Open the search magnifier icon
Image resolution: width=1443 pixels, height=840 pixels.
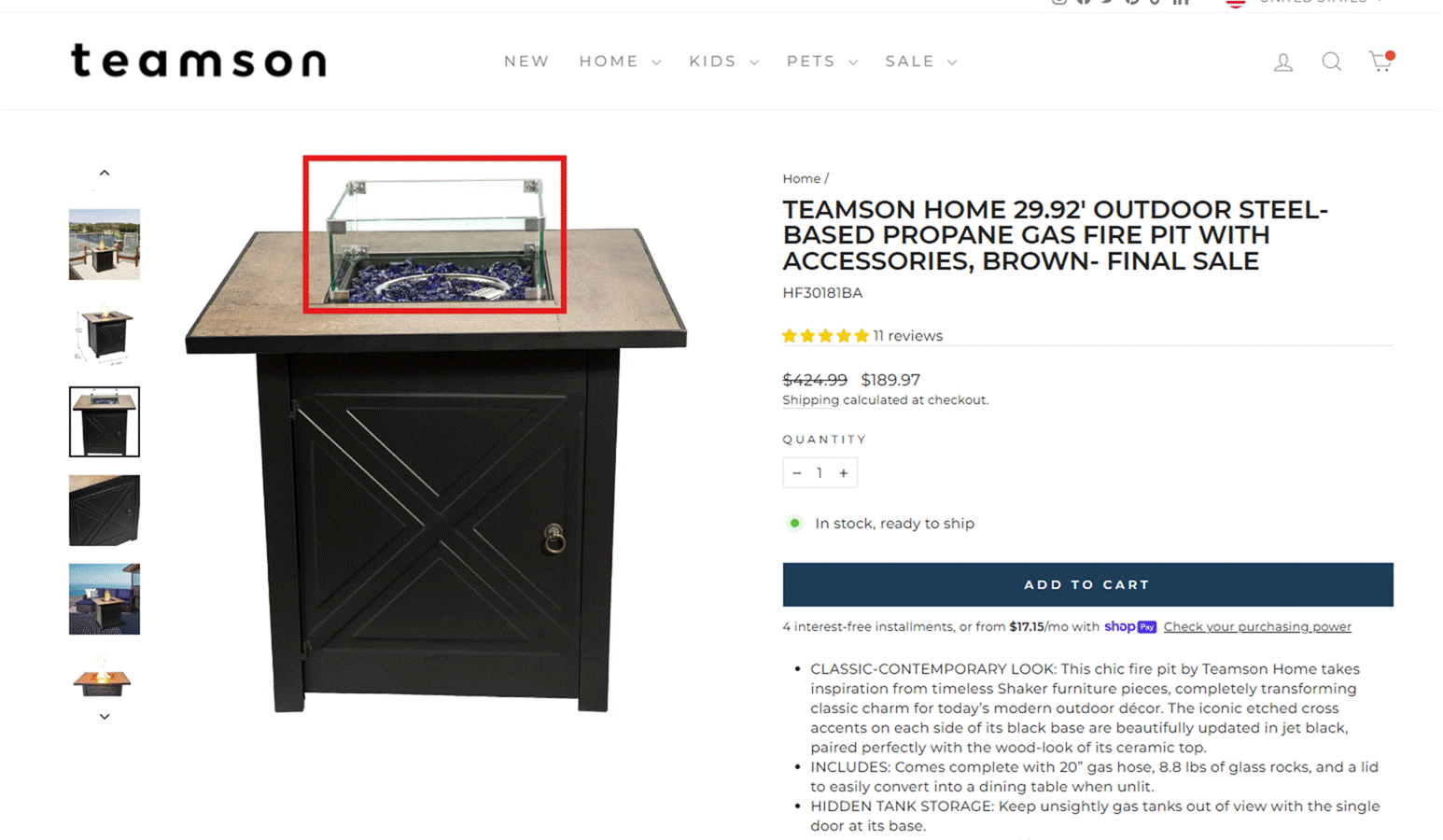[1332, 62]
